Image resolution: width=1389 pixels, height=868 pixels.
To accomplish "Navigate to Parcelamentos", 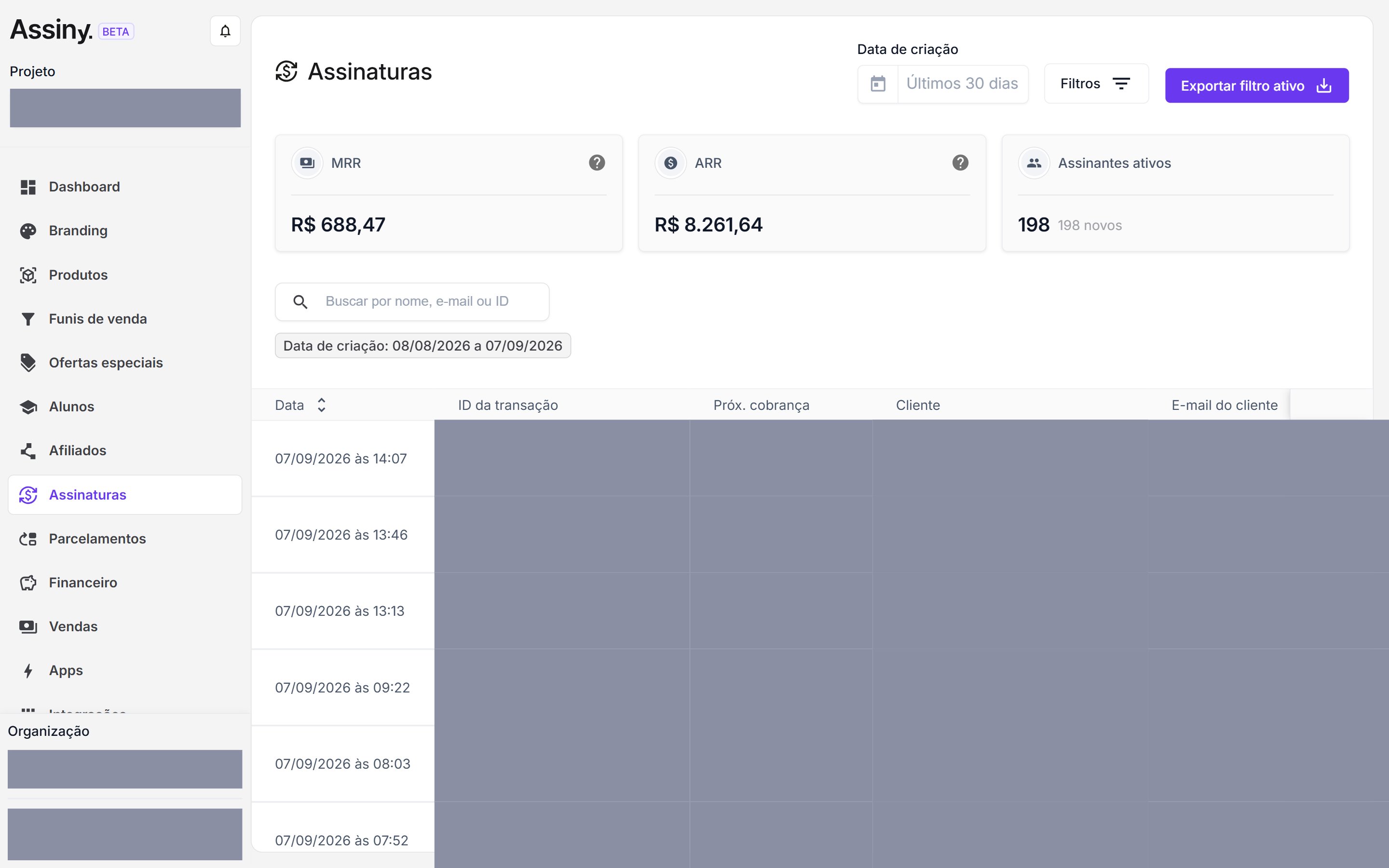I will pos(125,539).
